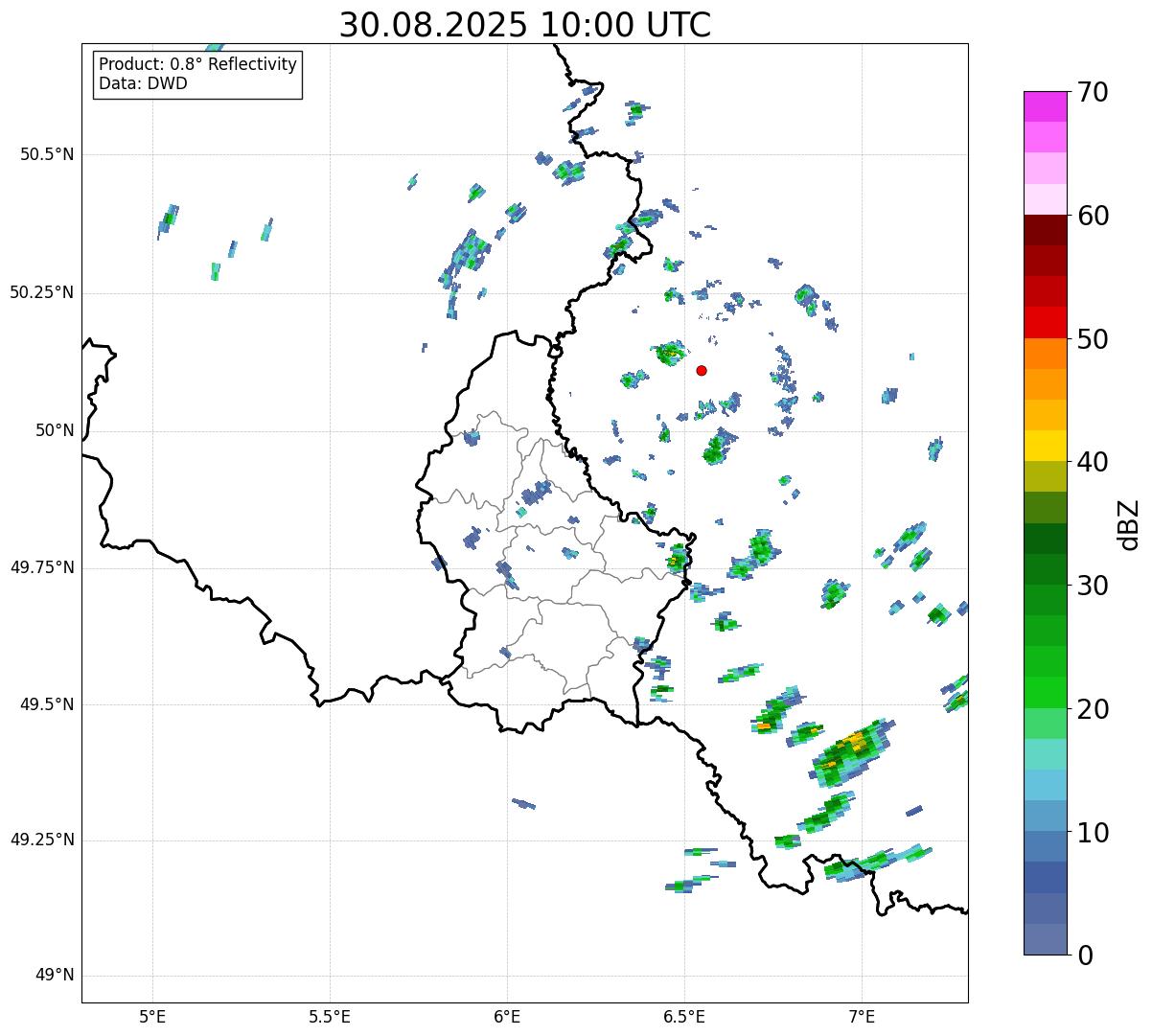This screenshot has width=1152, height=1036.
Task: Click the 50.25°N latitude label
Action: click(42, 292)
